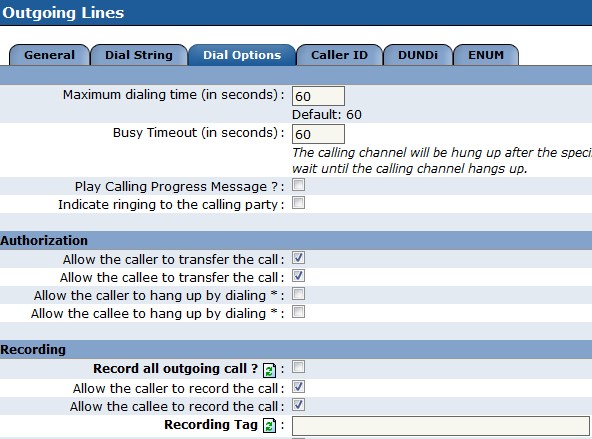This screenshot has height=439, width=592.
Task: Switch to the Dial String tab
Action: [139, 55]
